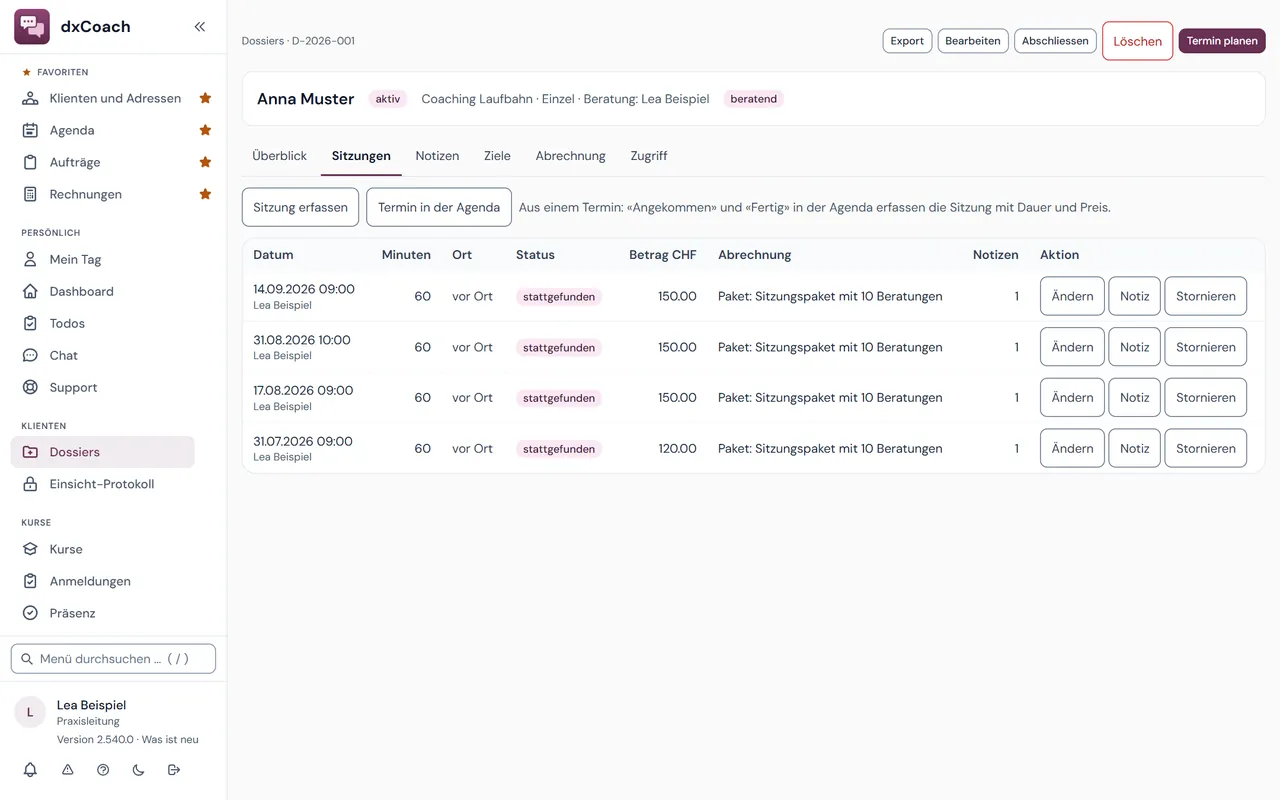This screenshot has width=1280, height=800.
Task: Focus the Menü durchsuchen search field
Action: (x=113, y=659)
